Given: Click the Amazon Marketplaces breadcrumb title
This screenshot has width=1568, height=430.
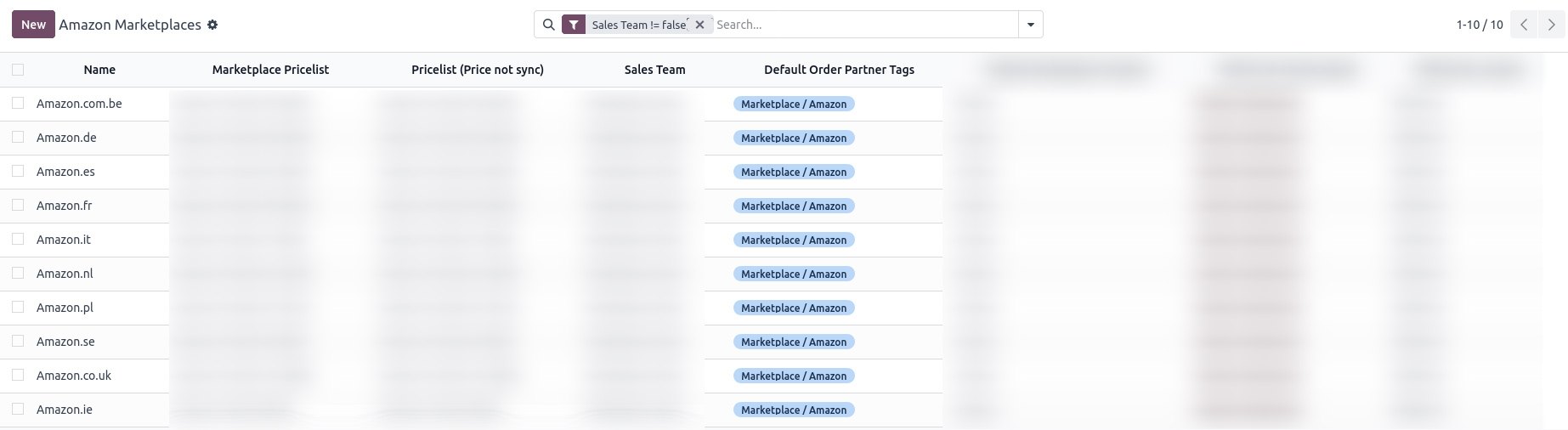Looking at the screenshot, I should [x=130, y=25].
